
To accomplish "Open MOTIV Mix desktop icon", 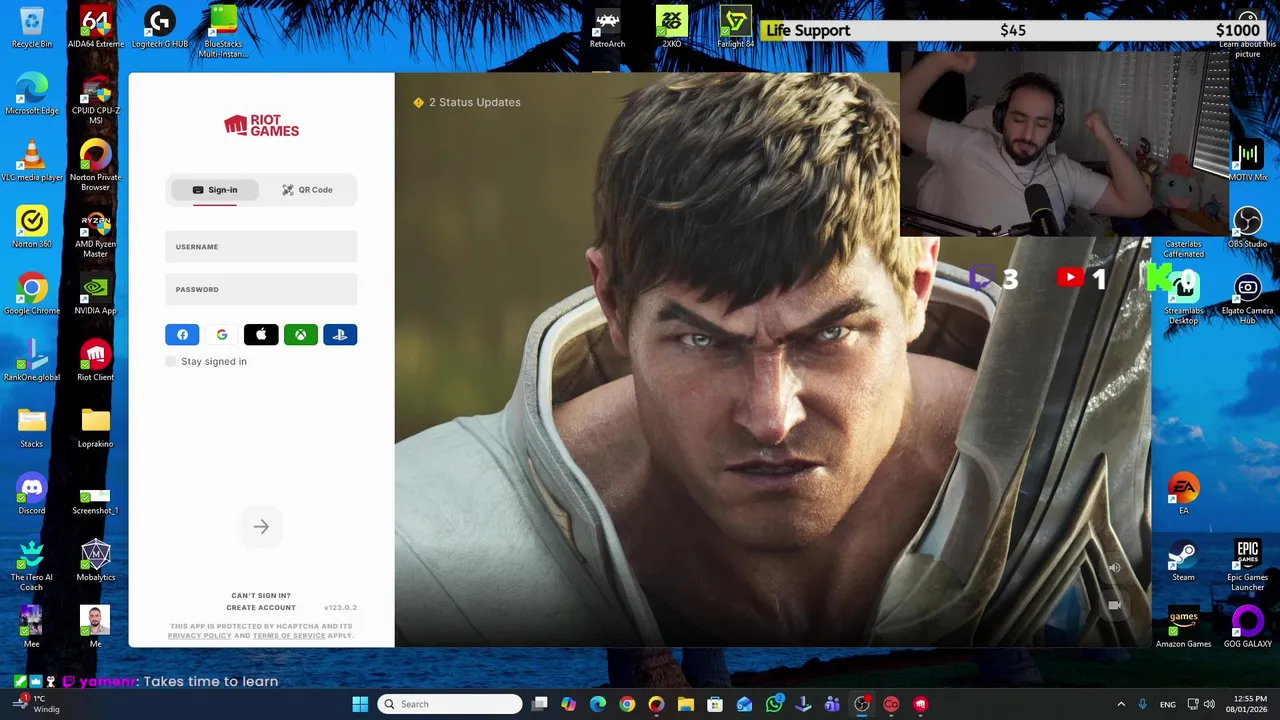I will pyautogui.click(x=1247, y=161).
